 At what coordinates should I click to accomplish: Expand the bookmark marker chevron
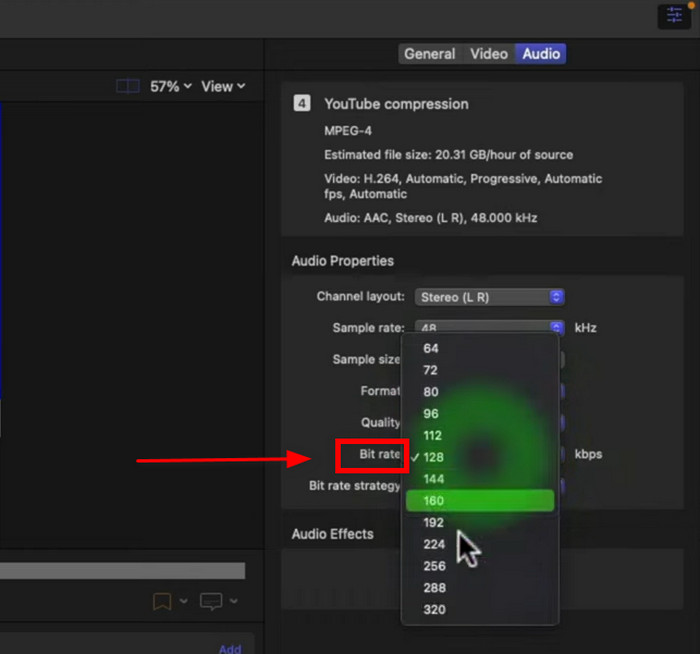pos(183,601)
